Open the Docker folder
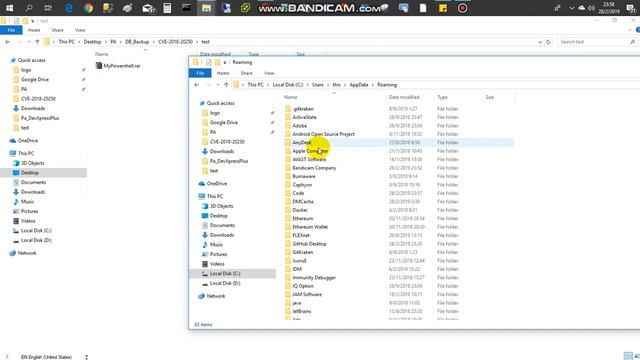Screen dimensions: 640x360 pos(300,210)
